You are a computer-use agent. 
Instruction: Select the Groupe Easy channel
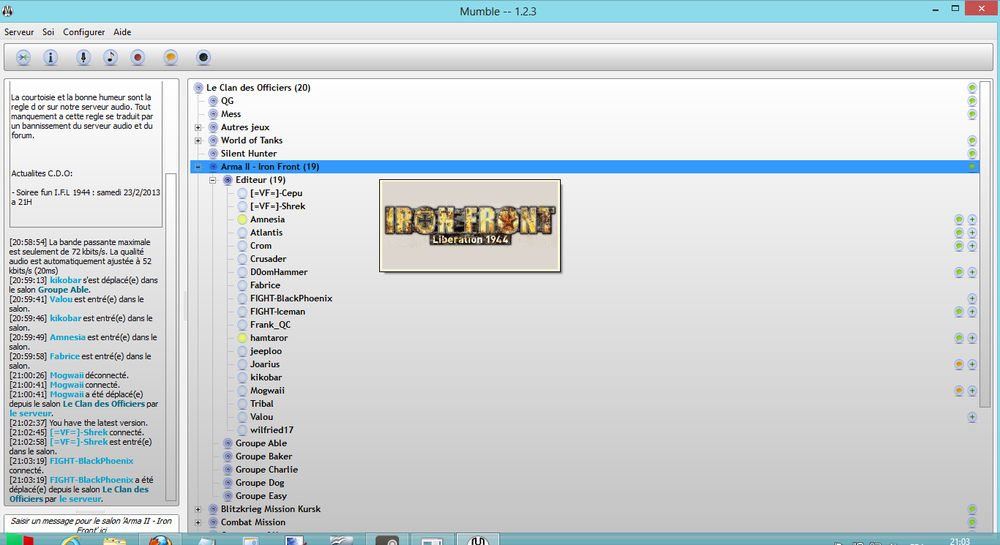coord(261,496)
